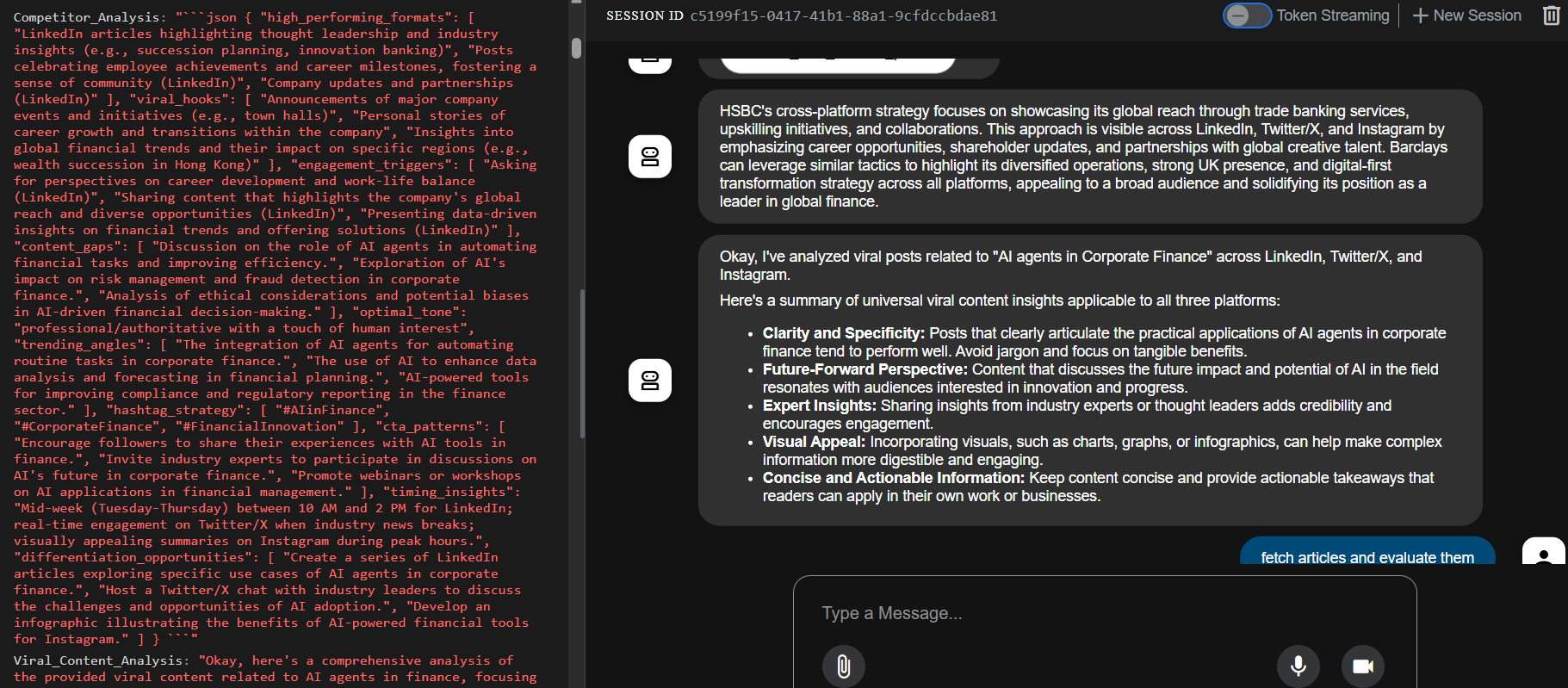
Task: Click the paperclip attach file icon
Action: pyautogui.click(x=844, y=666)
